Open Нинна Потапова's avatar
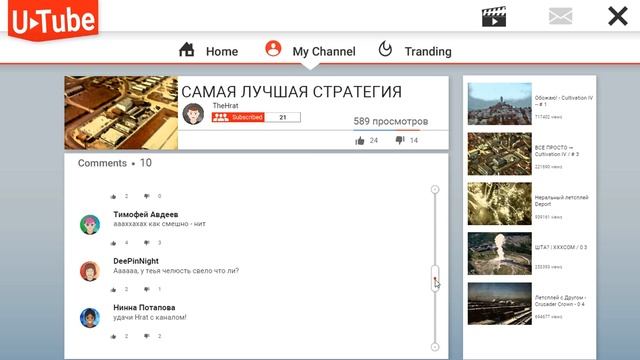This screenshot has width=640, height=360. [90, 318]
